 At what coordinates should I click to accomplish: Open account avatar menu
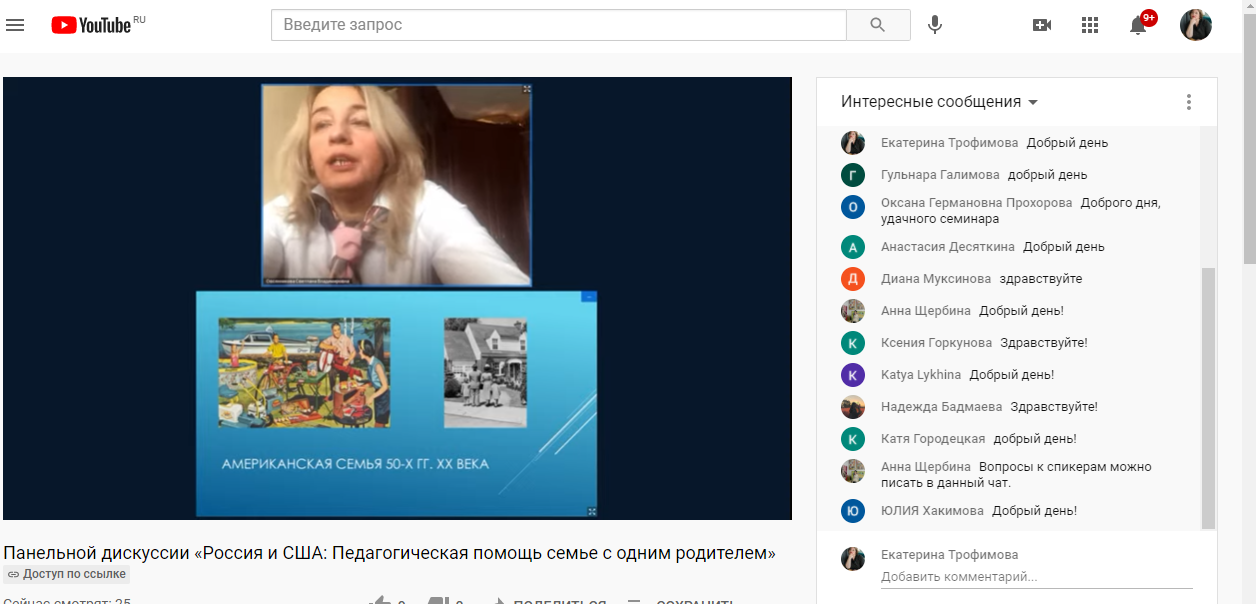point(1196,25)
